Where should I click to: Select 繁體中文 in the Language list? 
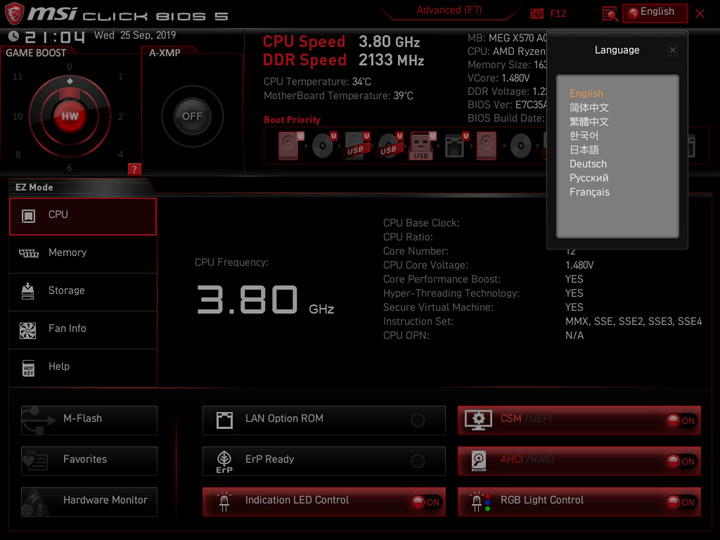589,122
